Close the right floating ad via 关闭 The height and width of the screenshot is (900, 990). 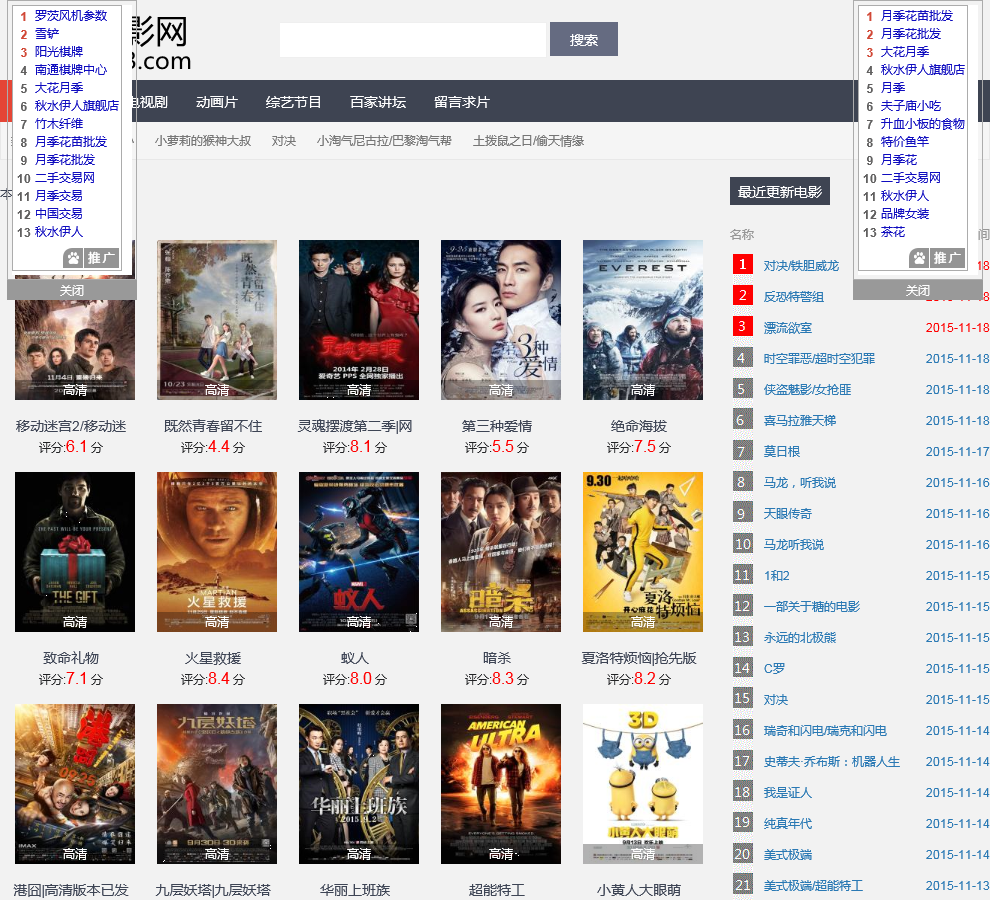[918, 290]
